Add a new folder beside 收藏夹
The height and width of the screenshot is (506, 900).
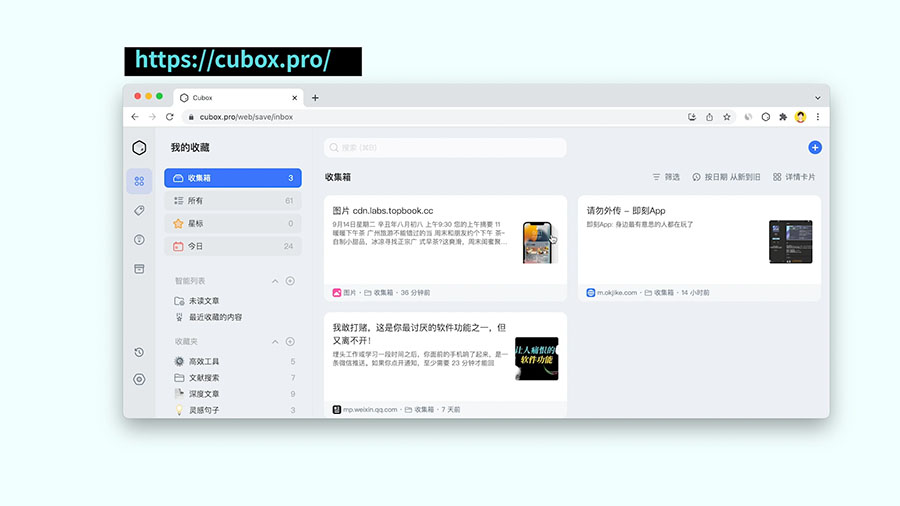coord(290,342)
